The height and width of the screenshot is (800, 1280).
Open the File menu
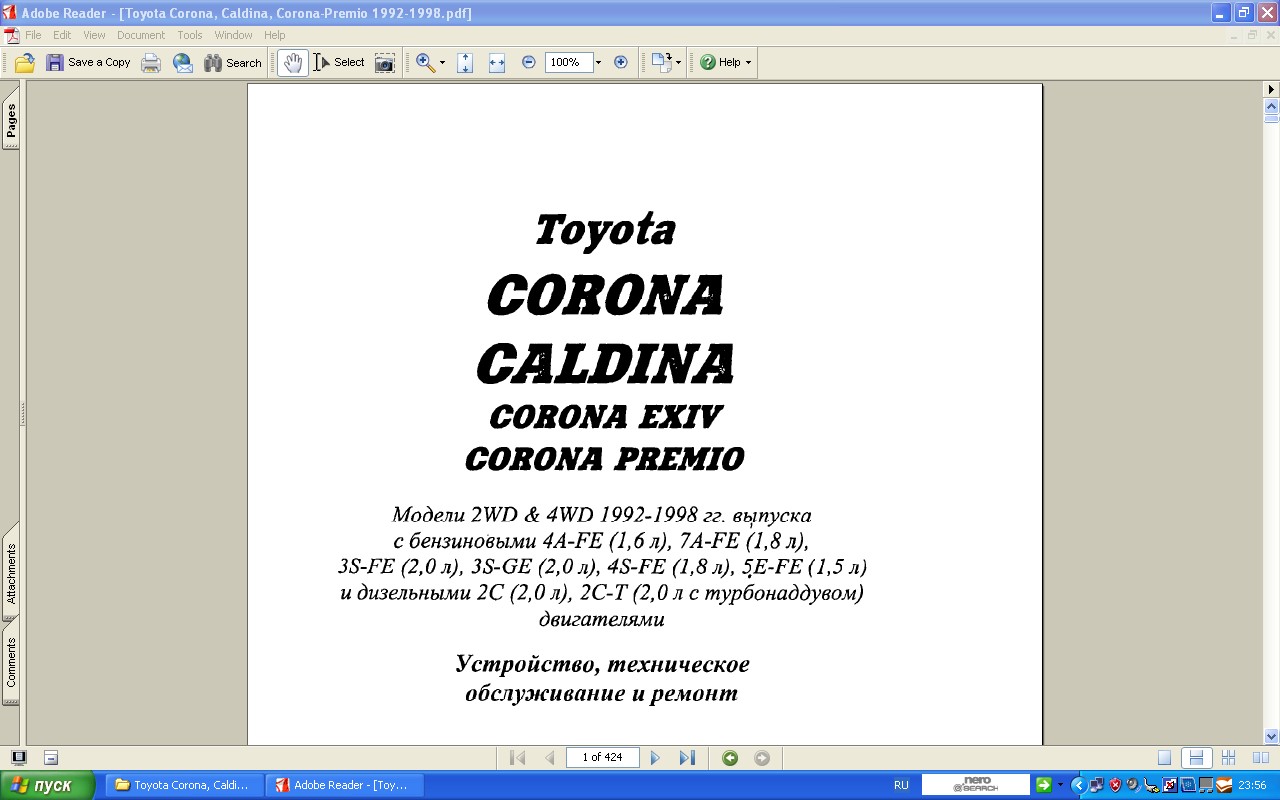click(x=33, y=35)
